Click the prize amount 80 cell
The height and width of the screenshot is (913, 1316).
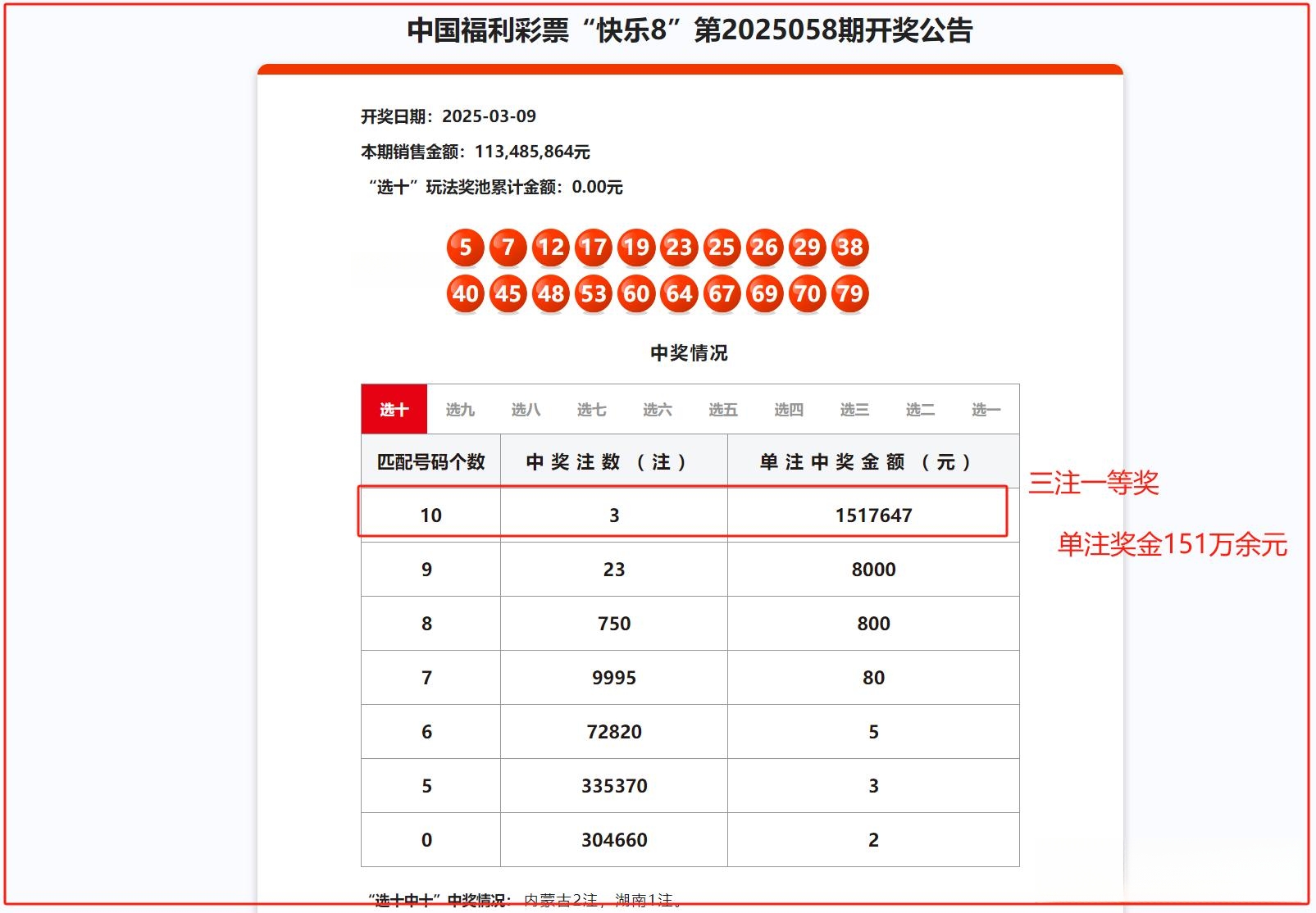pyautogui.click(x=873, y=678)
